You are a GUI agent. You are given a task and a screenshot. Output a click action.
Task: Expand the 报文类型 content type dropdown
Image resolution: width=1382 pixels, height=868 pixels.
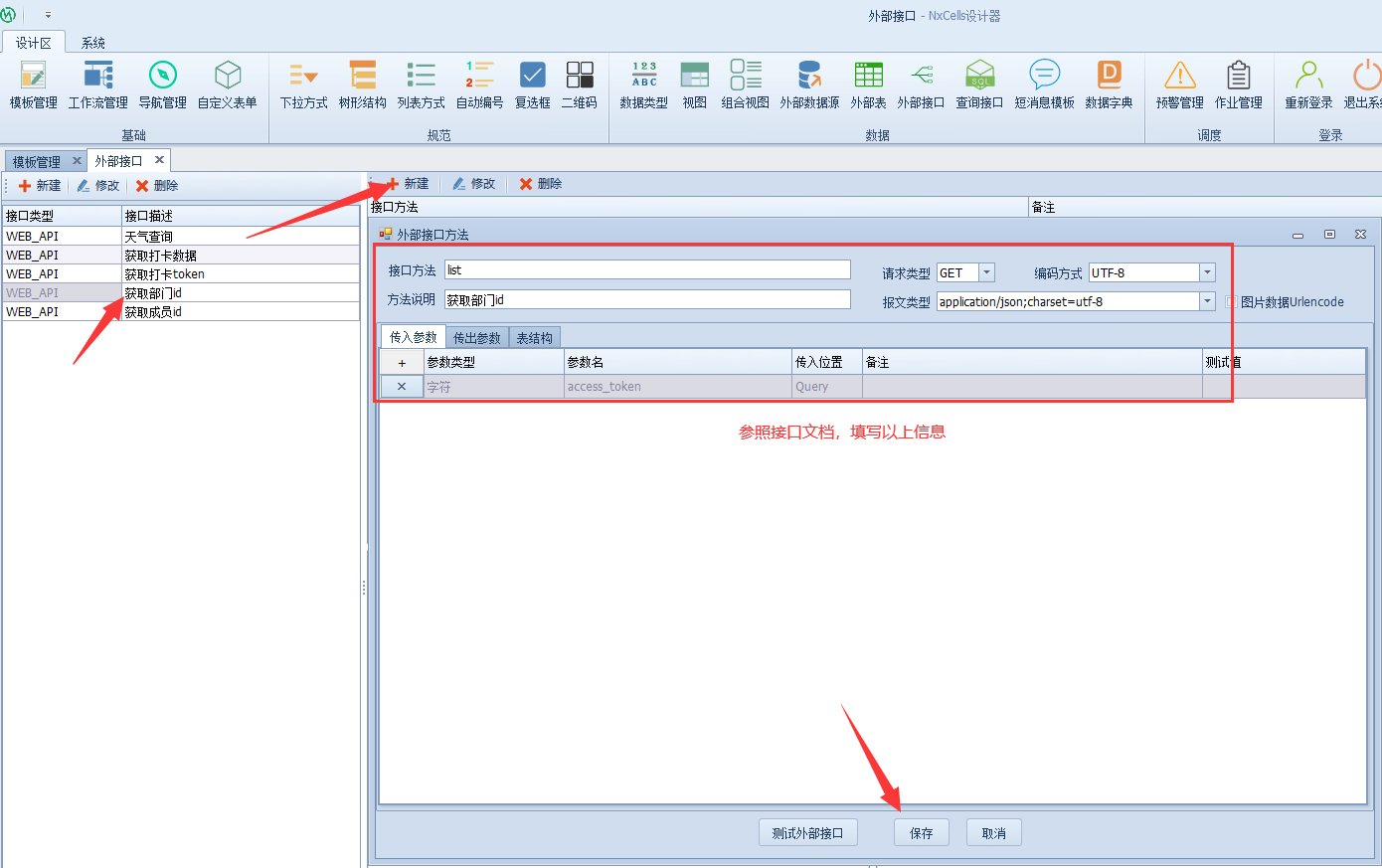[x=1207, y=301]
